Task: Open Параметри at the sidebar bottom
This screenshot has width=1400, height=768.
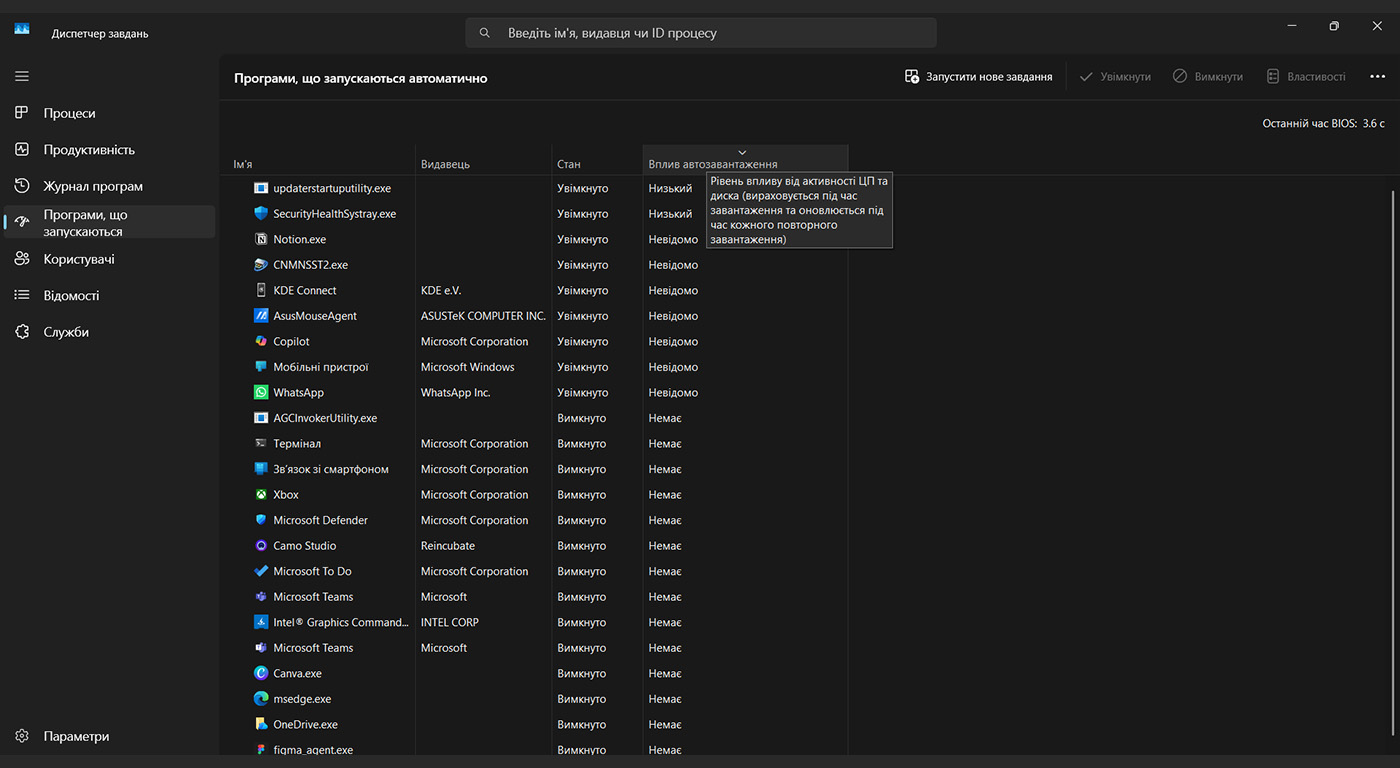Action: 109,736
